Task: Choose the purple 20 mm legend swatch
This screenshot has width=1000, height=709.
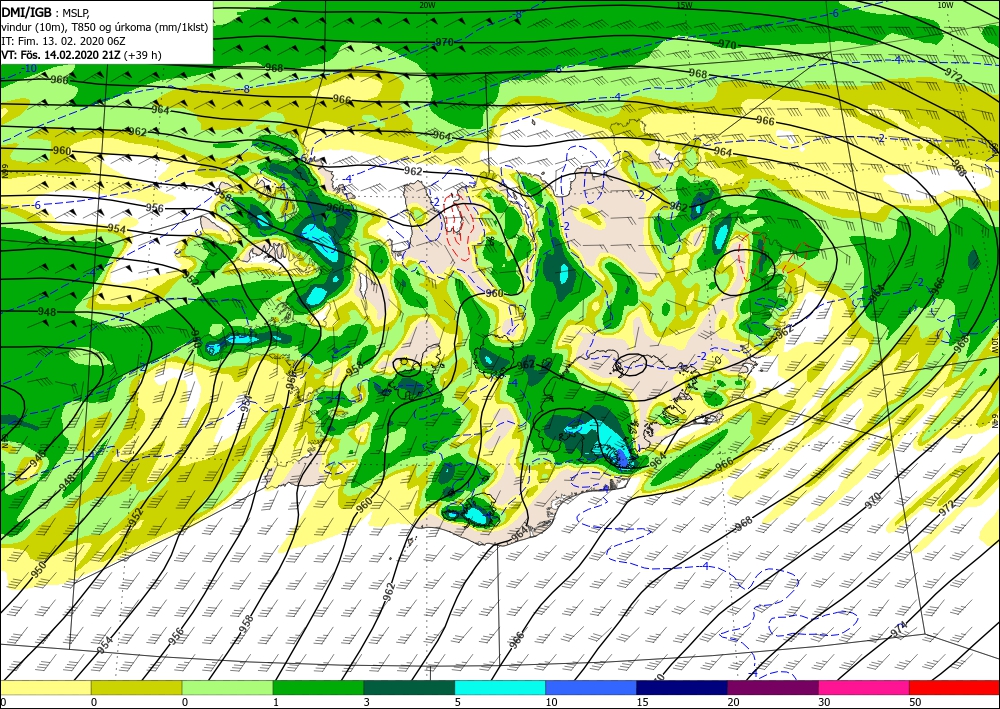Action: point(772,687)
